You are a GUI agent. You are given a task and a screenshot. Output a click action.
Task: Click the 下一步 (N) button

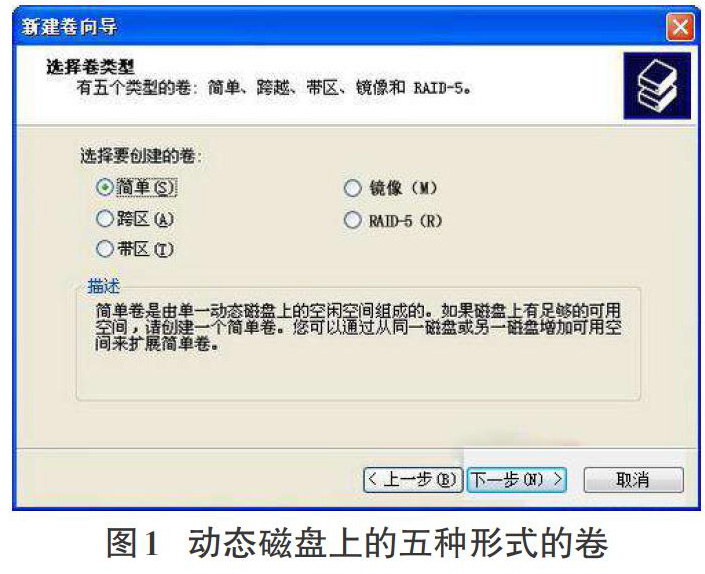point(516,480)
